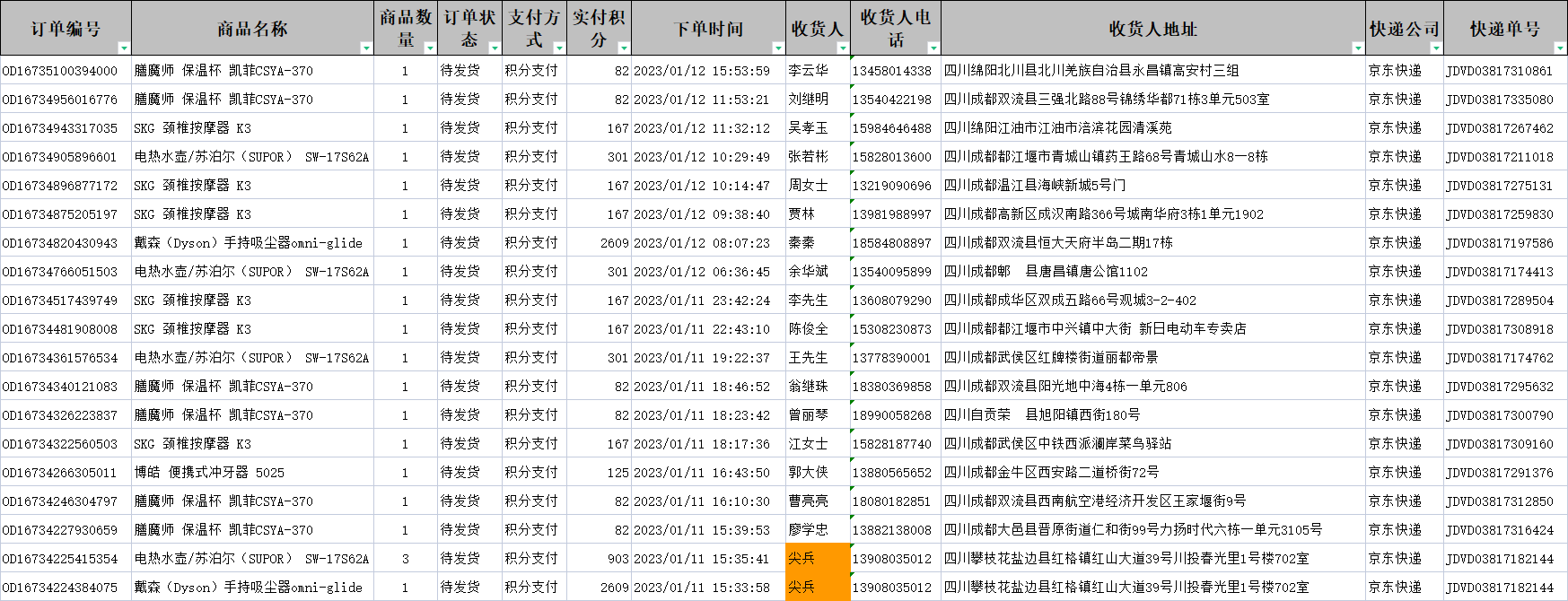This screenshot has height=601, width=1568.
Task: Open filter dropdown for 订单状态 column
Action: coord(494,48)
